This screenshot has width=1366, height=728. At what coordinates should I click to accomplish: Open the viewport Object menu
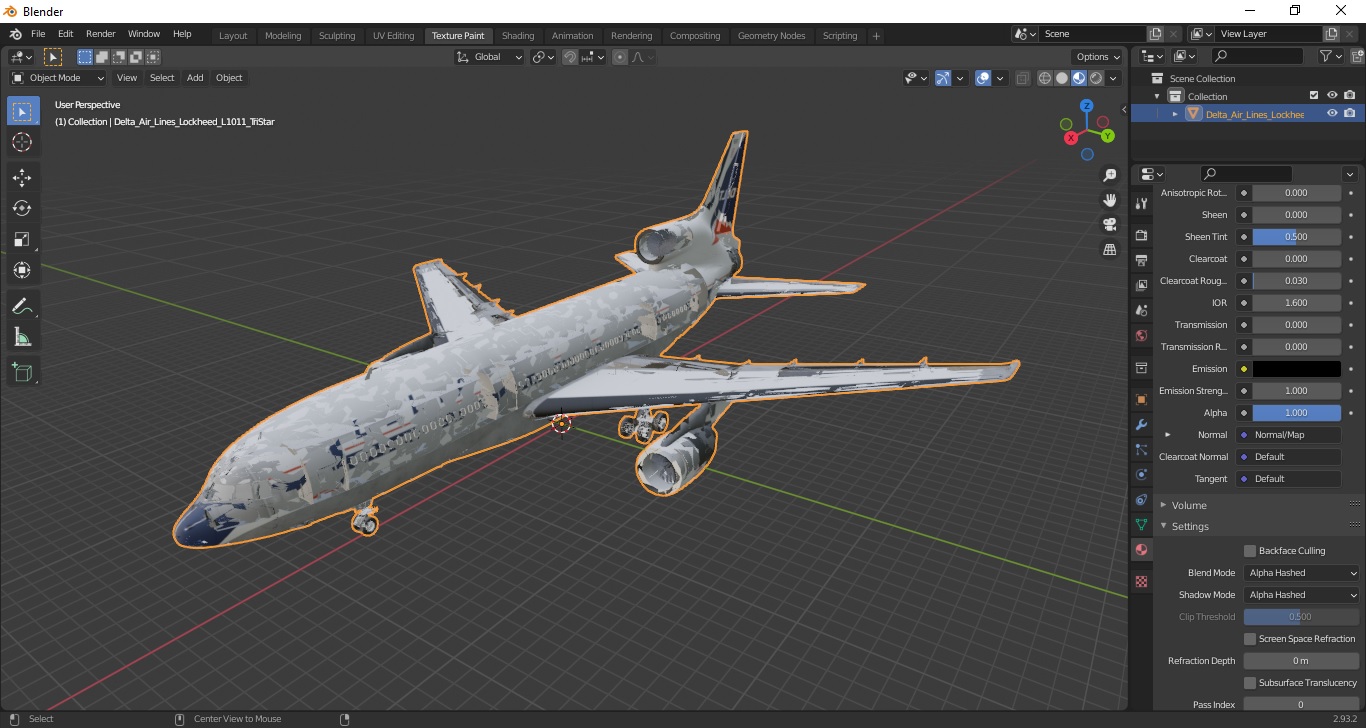click(x=229, y=78)
